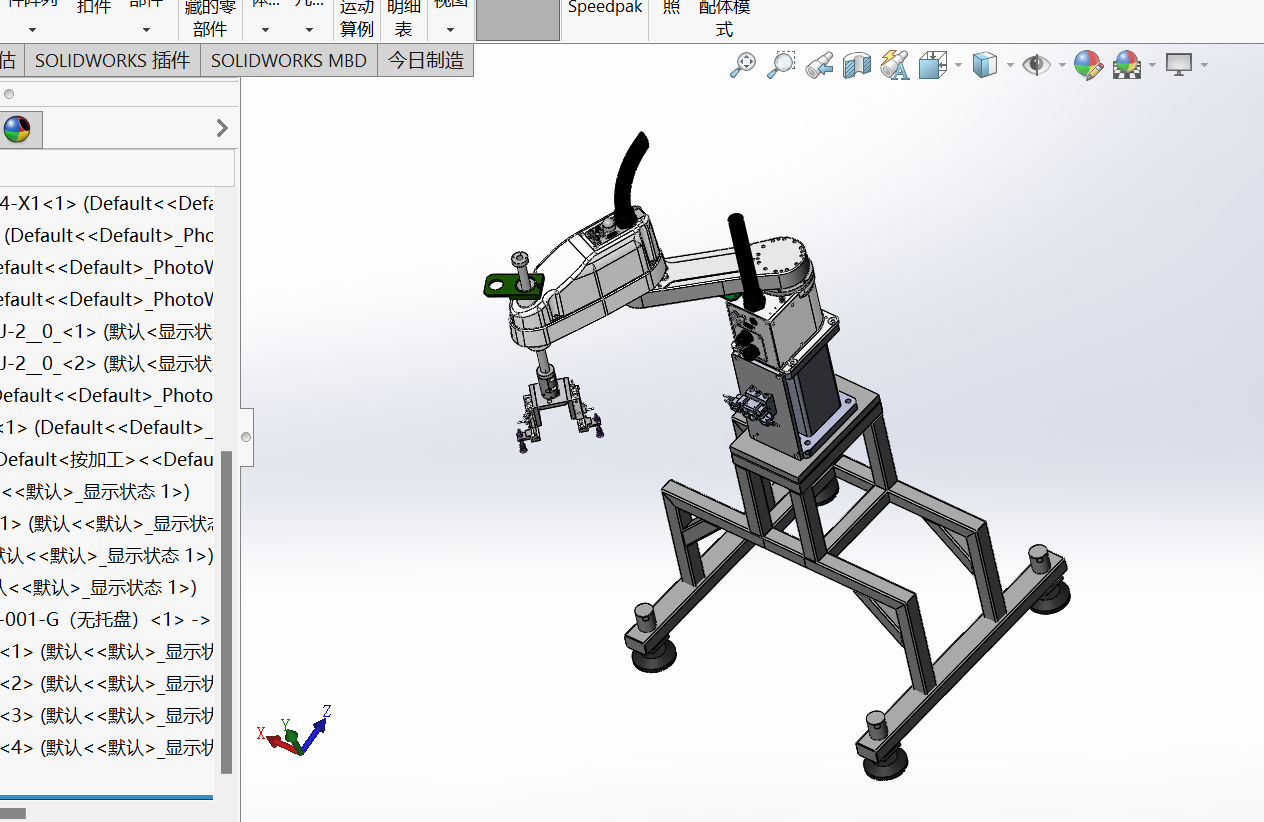
Task: Select the Default<按加工> tree component
Action: pos(107,459)
